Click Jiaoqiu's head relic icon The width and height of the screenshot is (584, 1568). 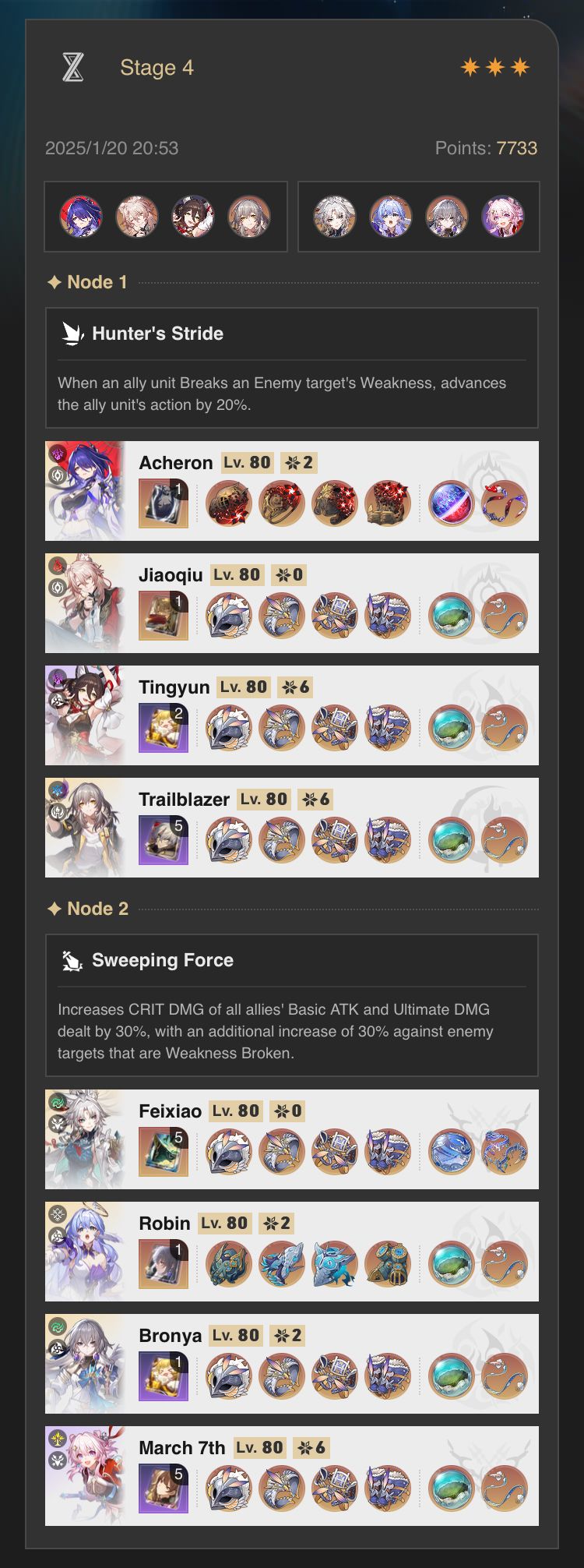tap(229, 616)
